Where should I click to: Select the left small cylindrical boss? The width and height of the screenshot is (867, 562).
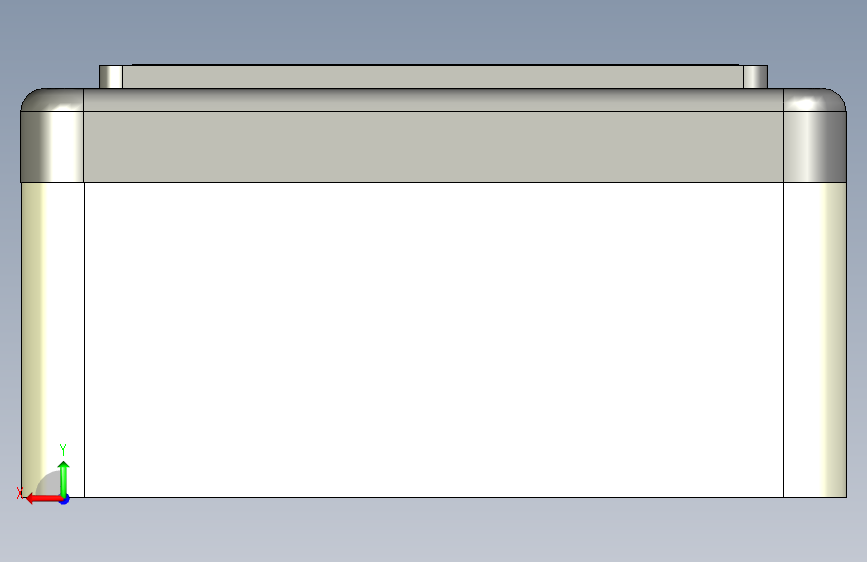click(111, 77)
